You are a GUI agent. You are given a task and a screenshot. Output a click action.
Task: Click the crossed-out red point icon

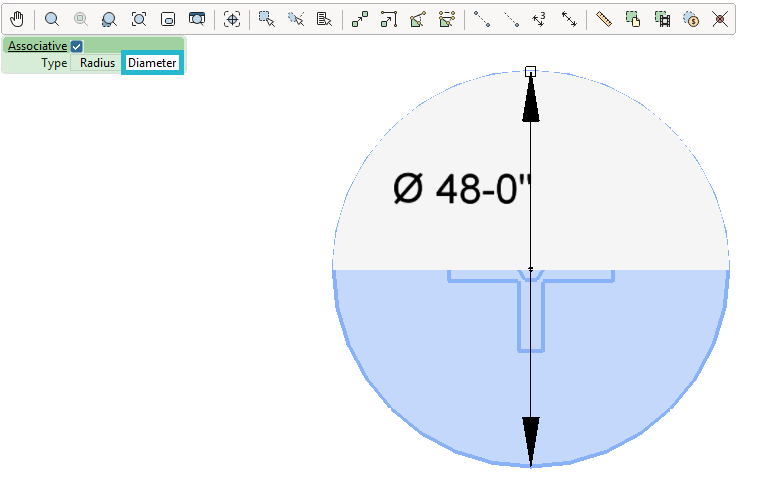720,19
